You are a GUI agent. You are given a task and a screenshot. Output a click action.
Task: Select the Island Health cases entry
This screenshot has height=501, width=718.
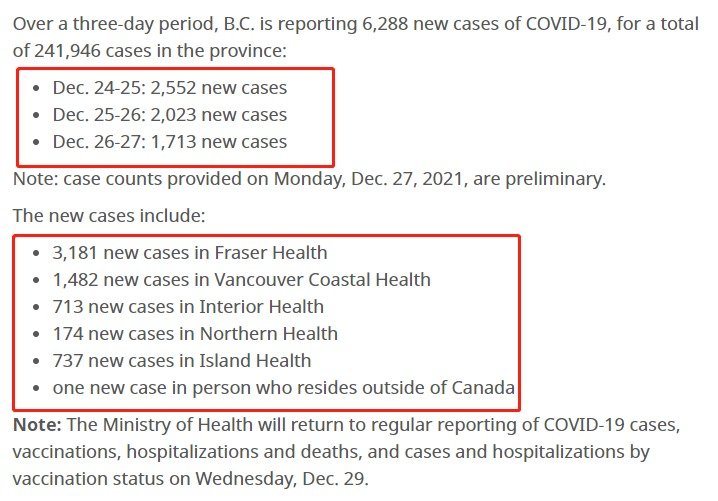point(182,360)
